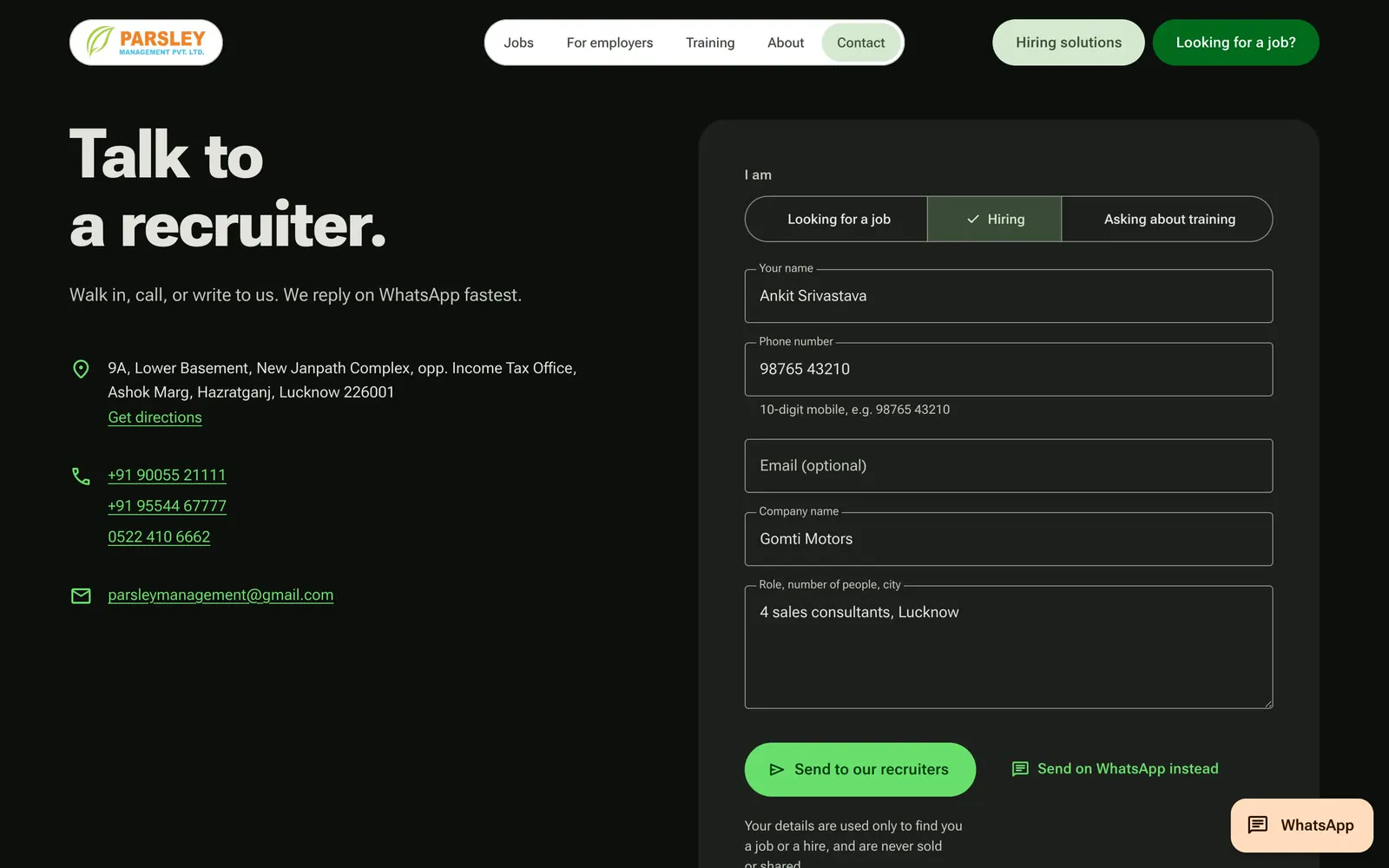The image size is (1389, 868).
Task: Click the '10-digit mobile, e.g. 98765 43210' hint
Action: (855, 410)
